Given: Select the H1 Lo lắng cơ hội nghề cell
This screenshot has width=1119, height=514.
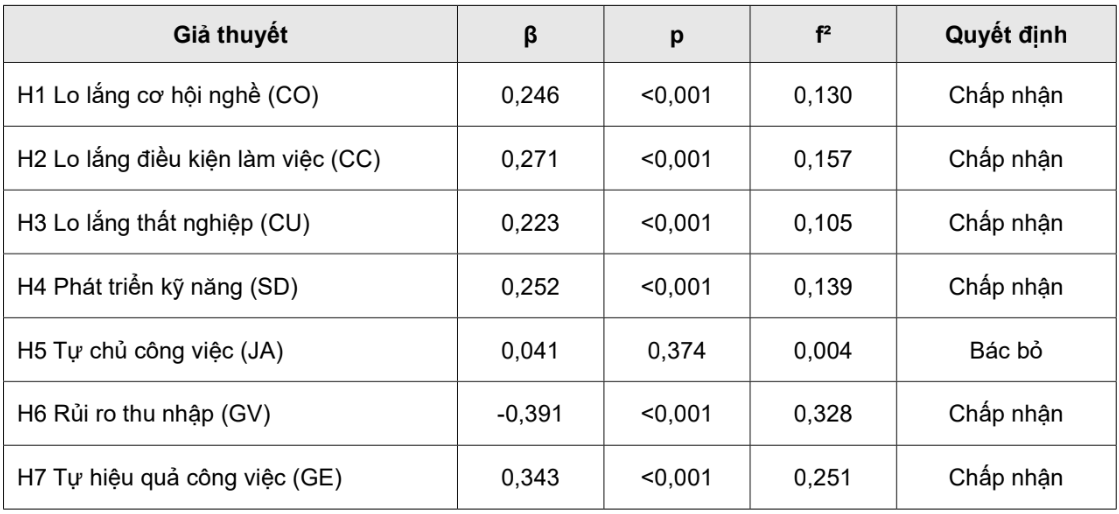Looking at the screenshot, I should pos(230,94).
